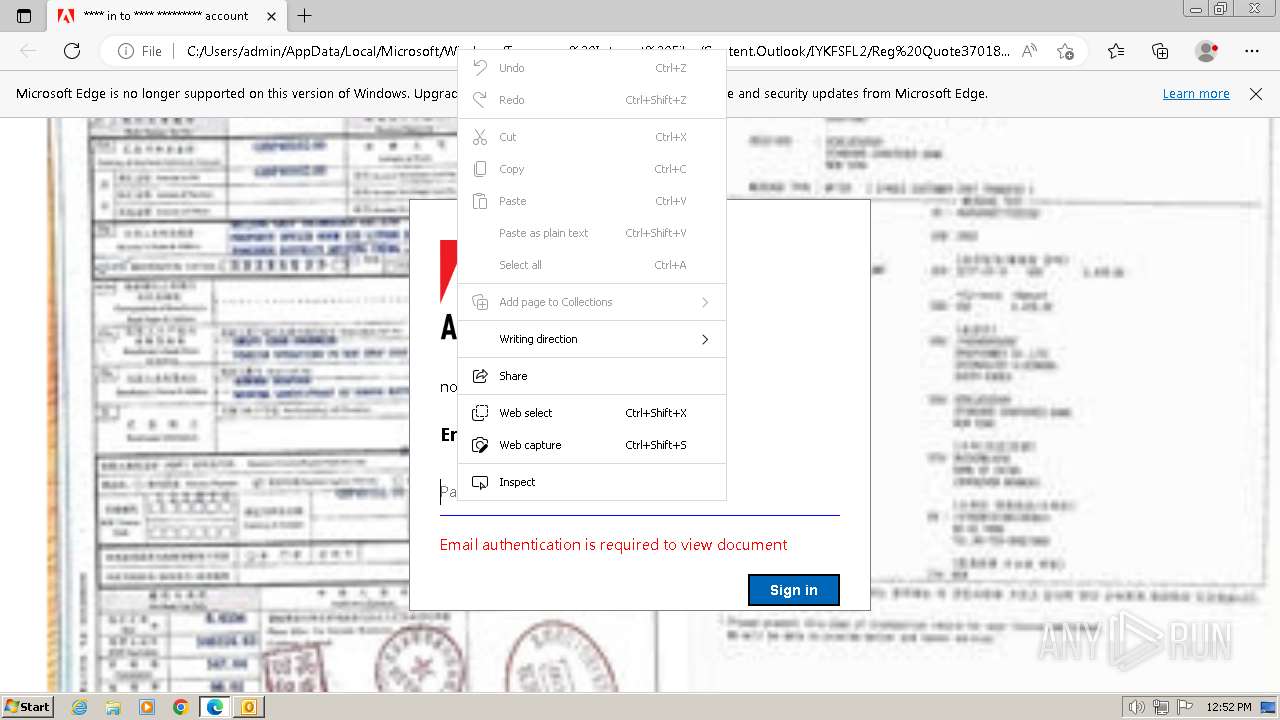This screenshot has width=1280, height=720.
Task: Click the Sign in button
Action: point(794,590)
